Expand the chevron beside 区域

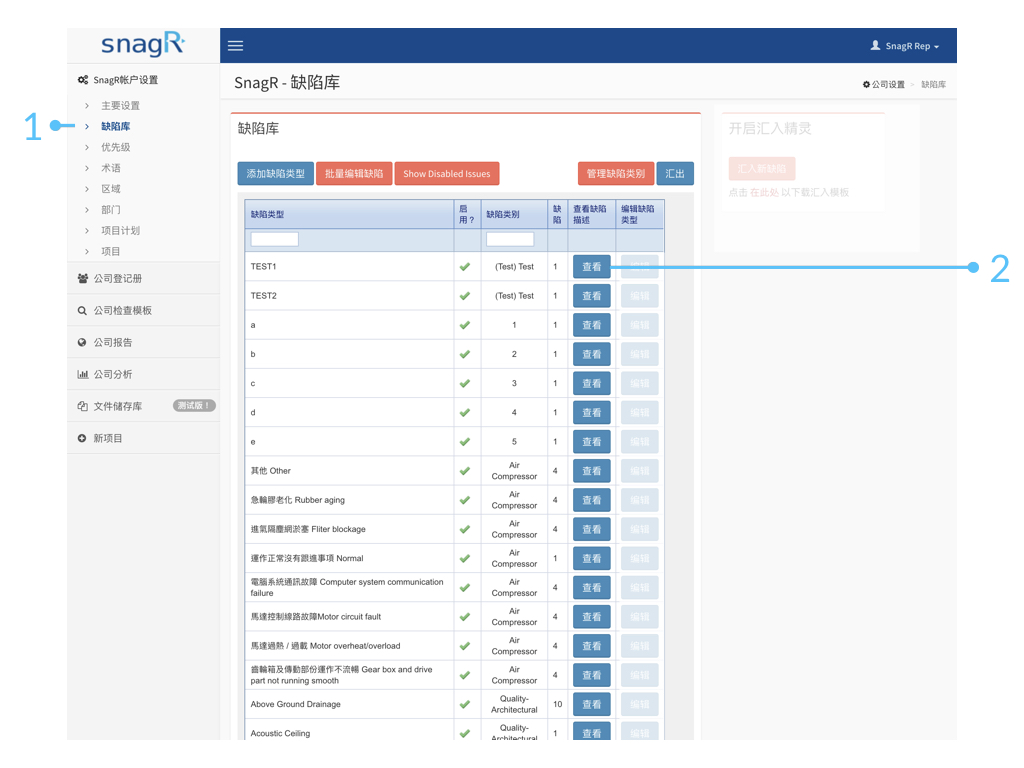(x=87, y=189)
